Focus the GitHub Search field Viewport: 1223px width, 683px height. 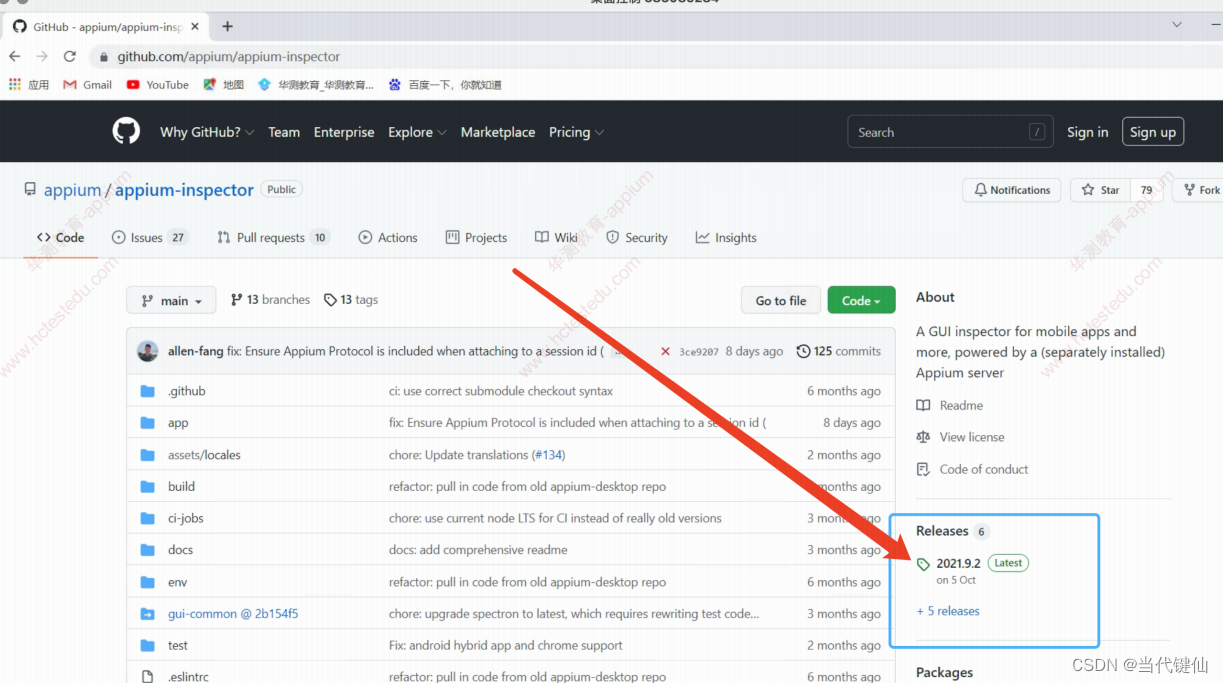click(951, 132)
